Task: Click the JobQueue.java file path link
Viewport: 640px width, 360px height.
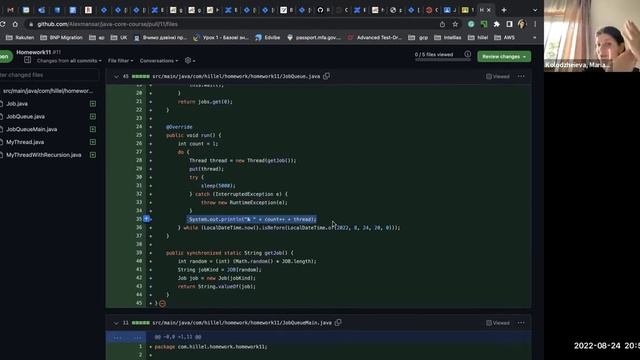Action: [x=236, y=76]
